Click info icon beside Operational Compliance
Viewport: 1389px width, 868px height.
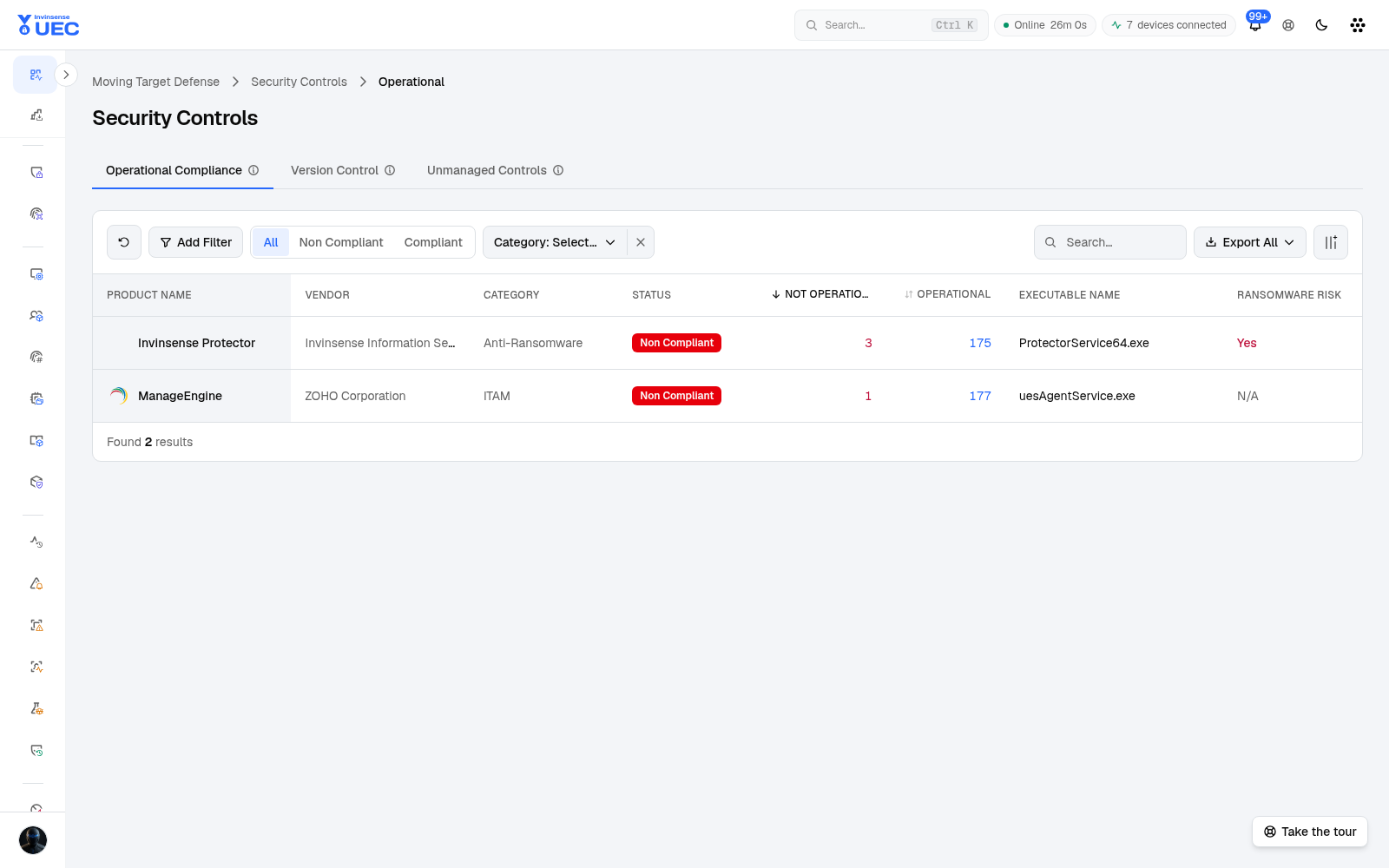point(253,170)
